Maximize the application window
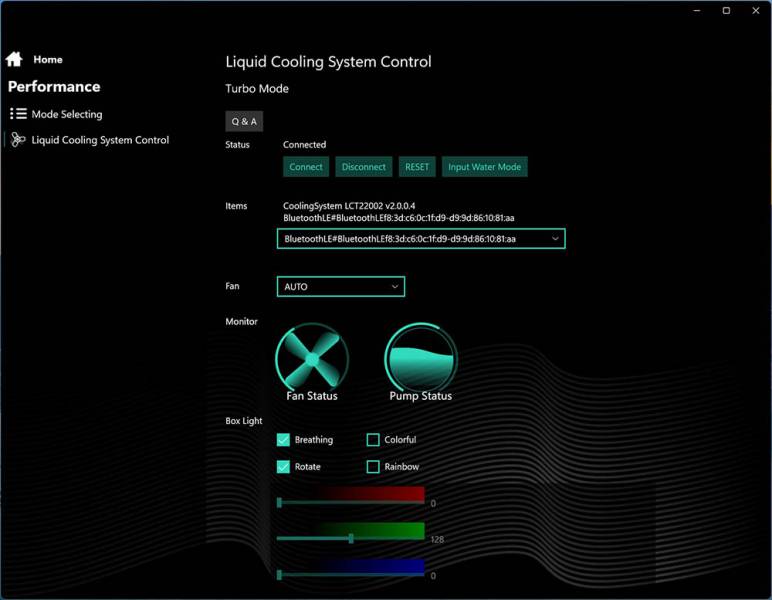 726,10
